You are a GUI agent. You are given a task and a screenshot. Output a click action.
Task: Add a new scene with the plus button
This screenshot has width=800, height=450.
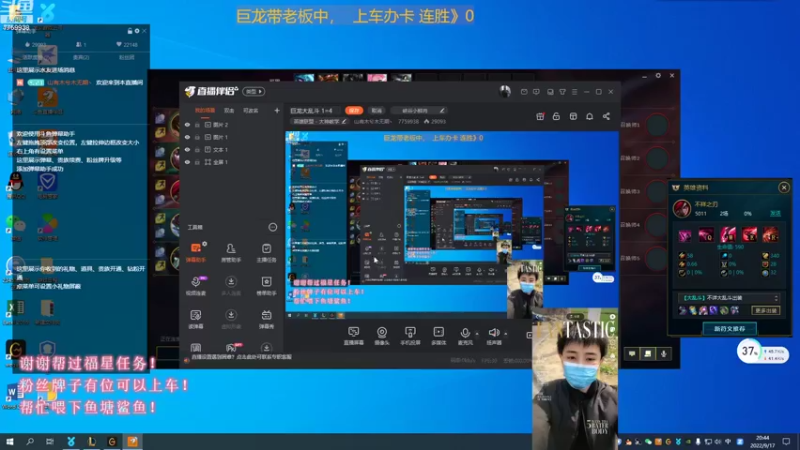[277, 110]
